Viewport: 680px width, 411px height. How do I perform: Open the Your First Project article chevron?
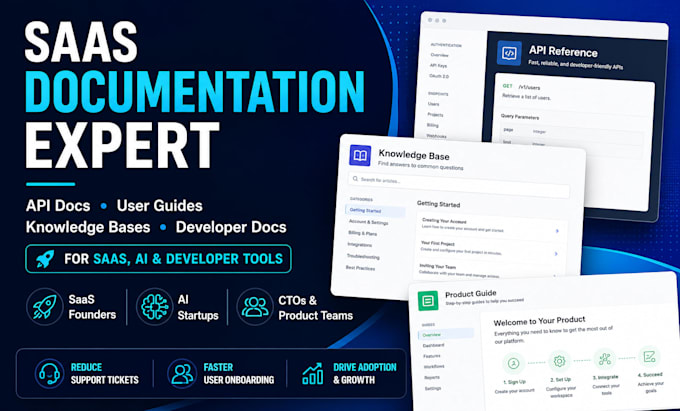(556, 254)
